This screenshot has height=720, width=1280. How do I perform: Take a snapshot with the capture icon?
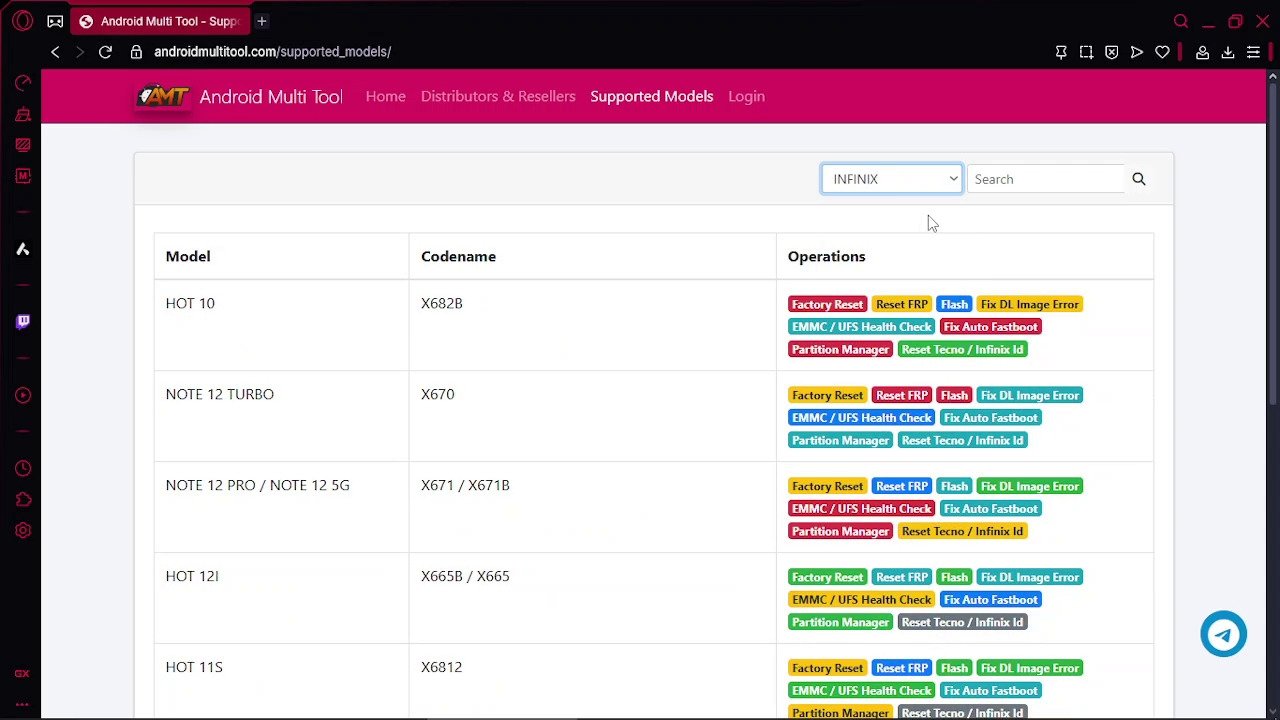click(x=1086, y=52)
